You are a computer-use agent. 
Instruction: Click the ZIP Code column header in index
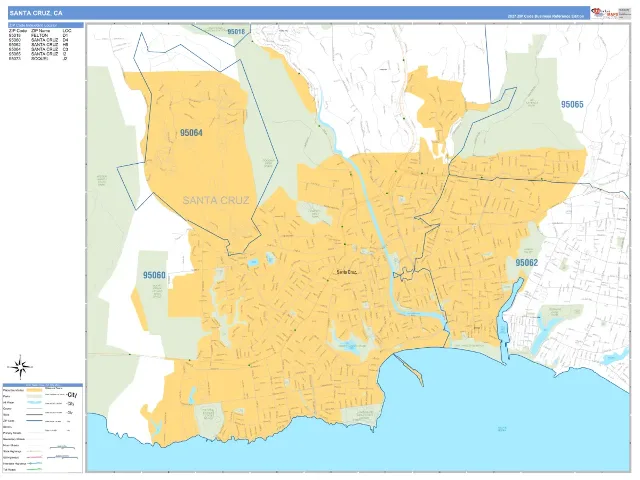click(x=18, y=31)
